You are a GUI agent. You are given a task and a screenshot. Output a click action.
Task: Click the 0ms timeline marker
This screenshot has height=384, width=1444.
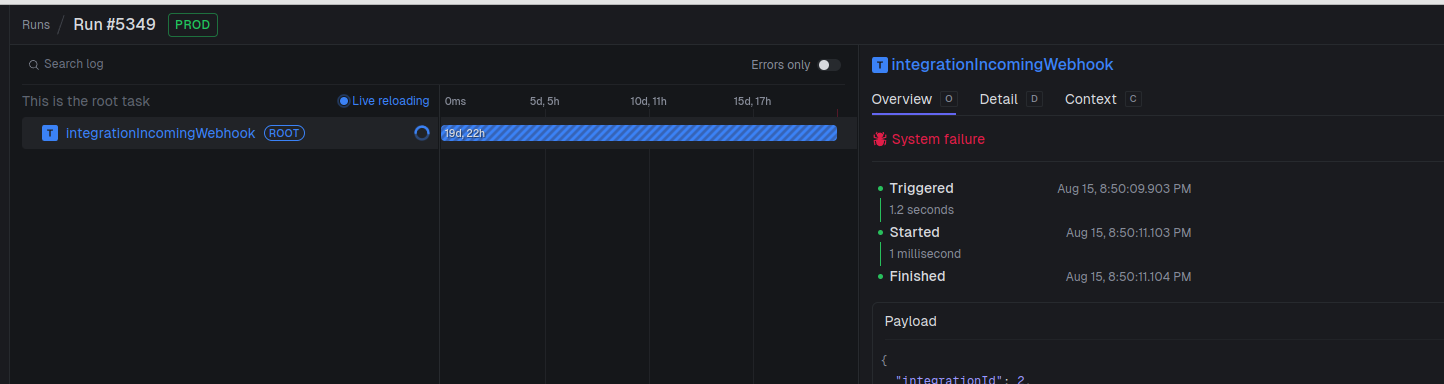455,101
